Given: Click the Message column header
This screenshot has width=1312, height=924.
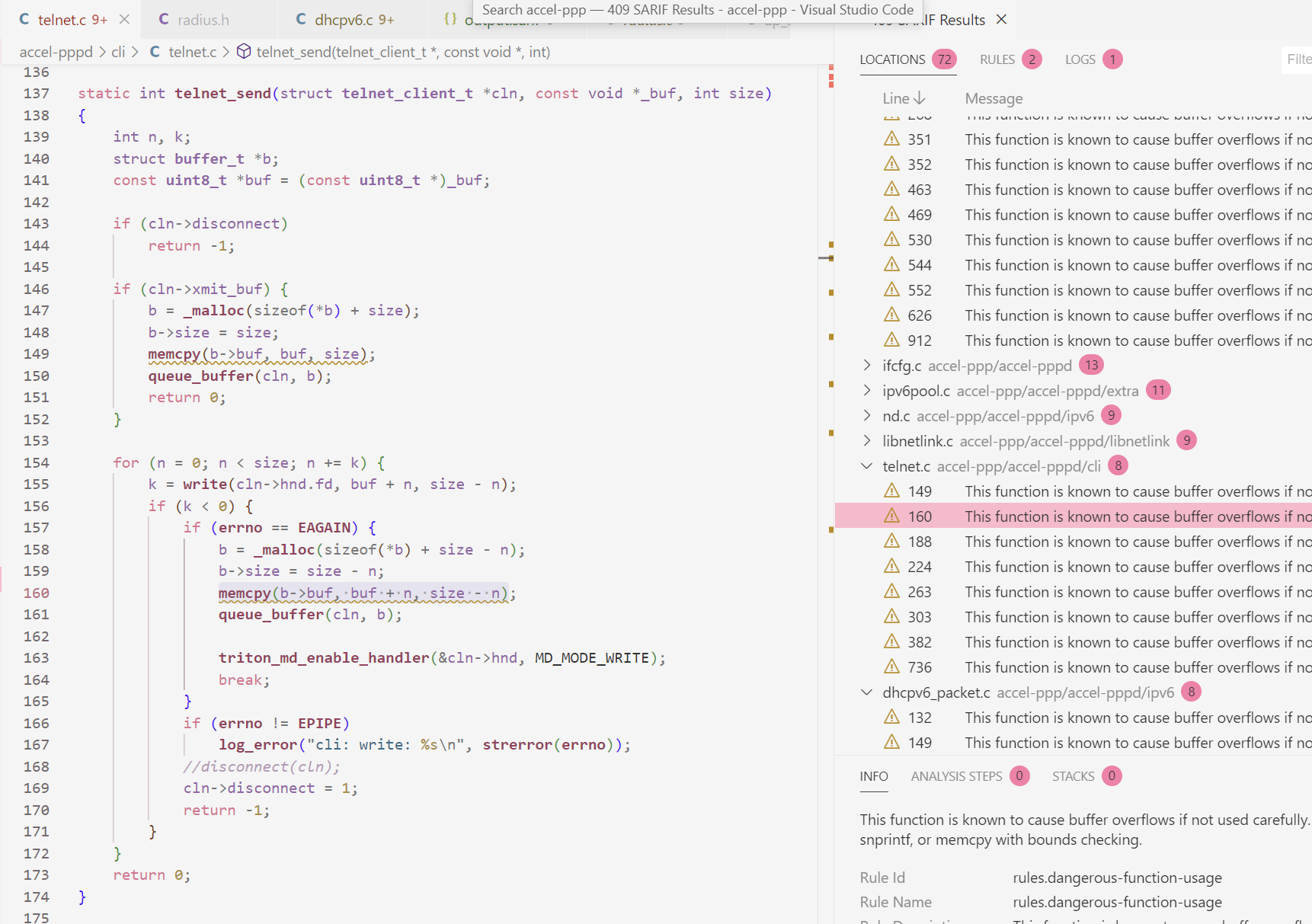Looking at the screenshot, I should point(994,98).
